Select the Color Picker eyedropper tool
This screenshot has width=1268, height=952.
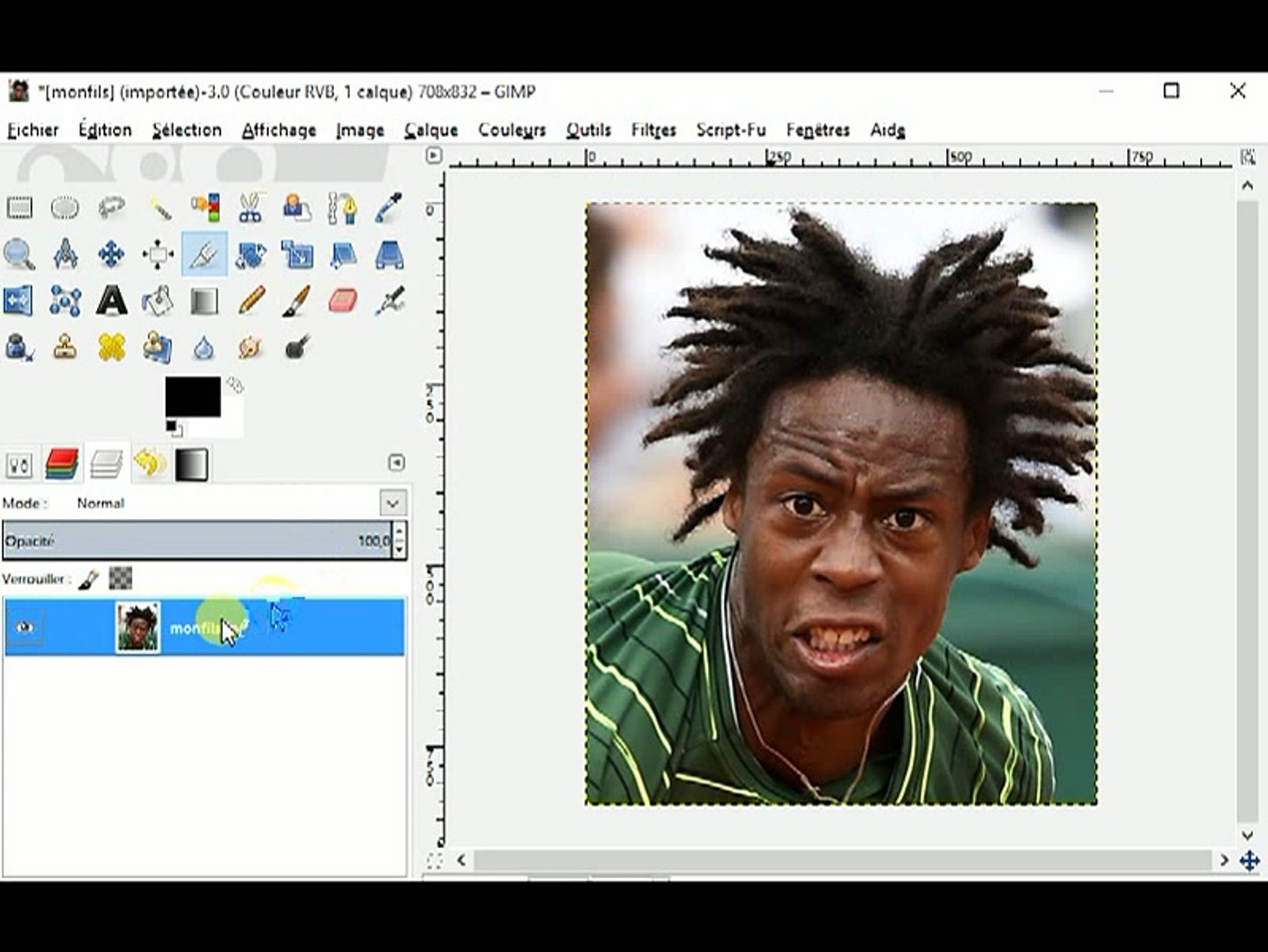(389, 208)
